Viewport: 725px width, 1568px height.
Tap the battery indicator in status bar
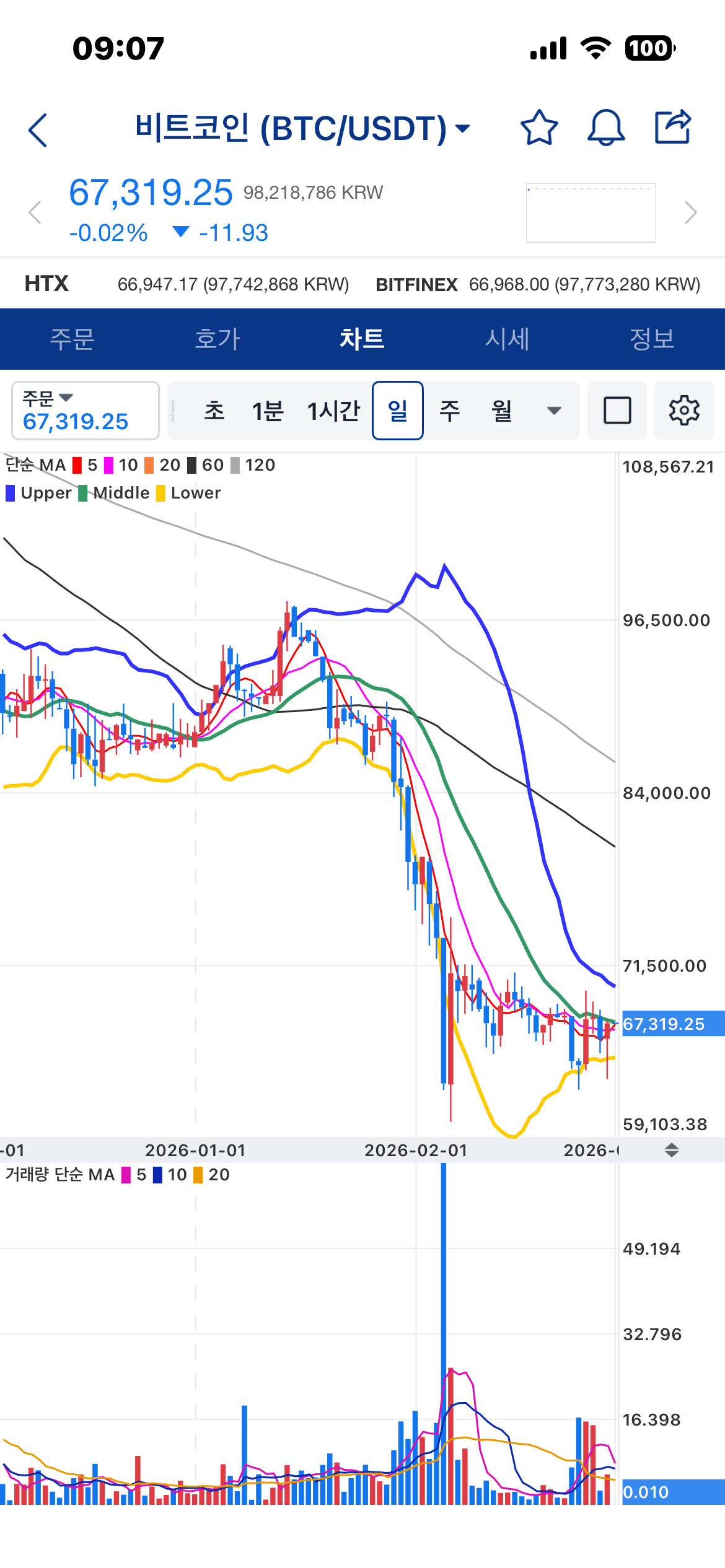point(650,48)
